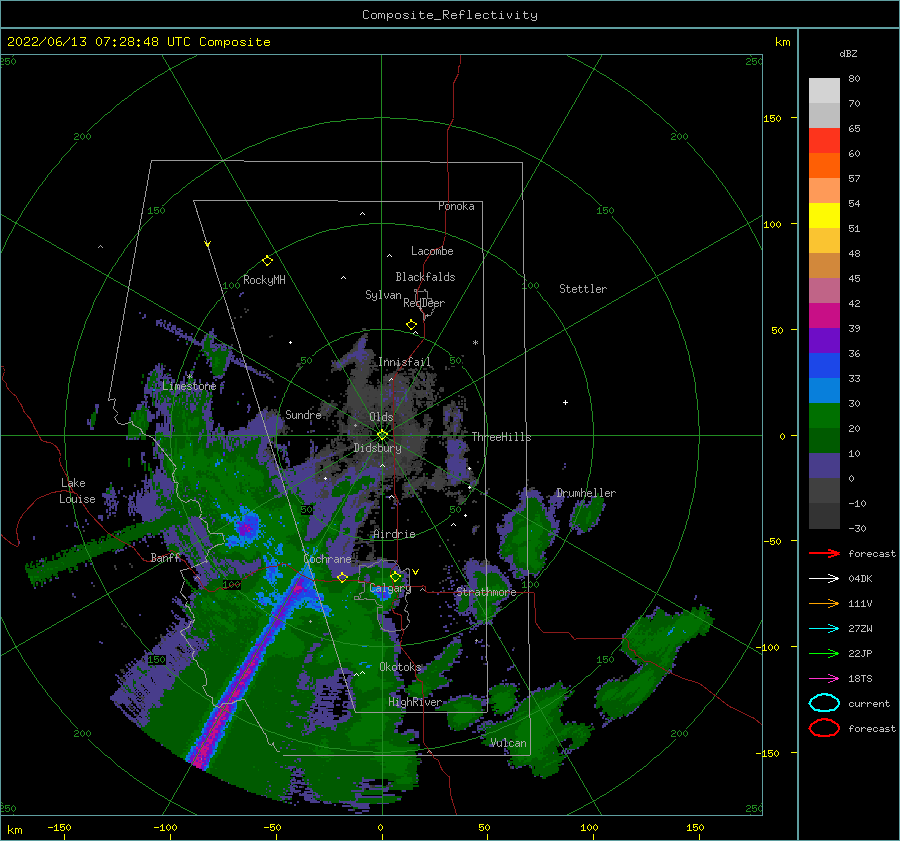Click the Lake Louise label
Screen dimensions: 900x841
pos(77,491)
